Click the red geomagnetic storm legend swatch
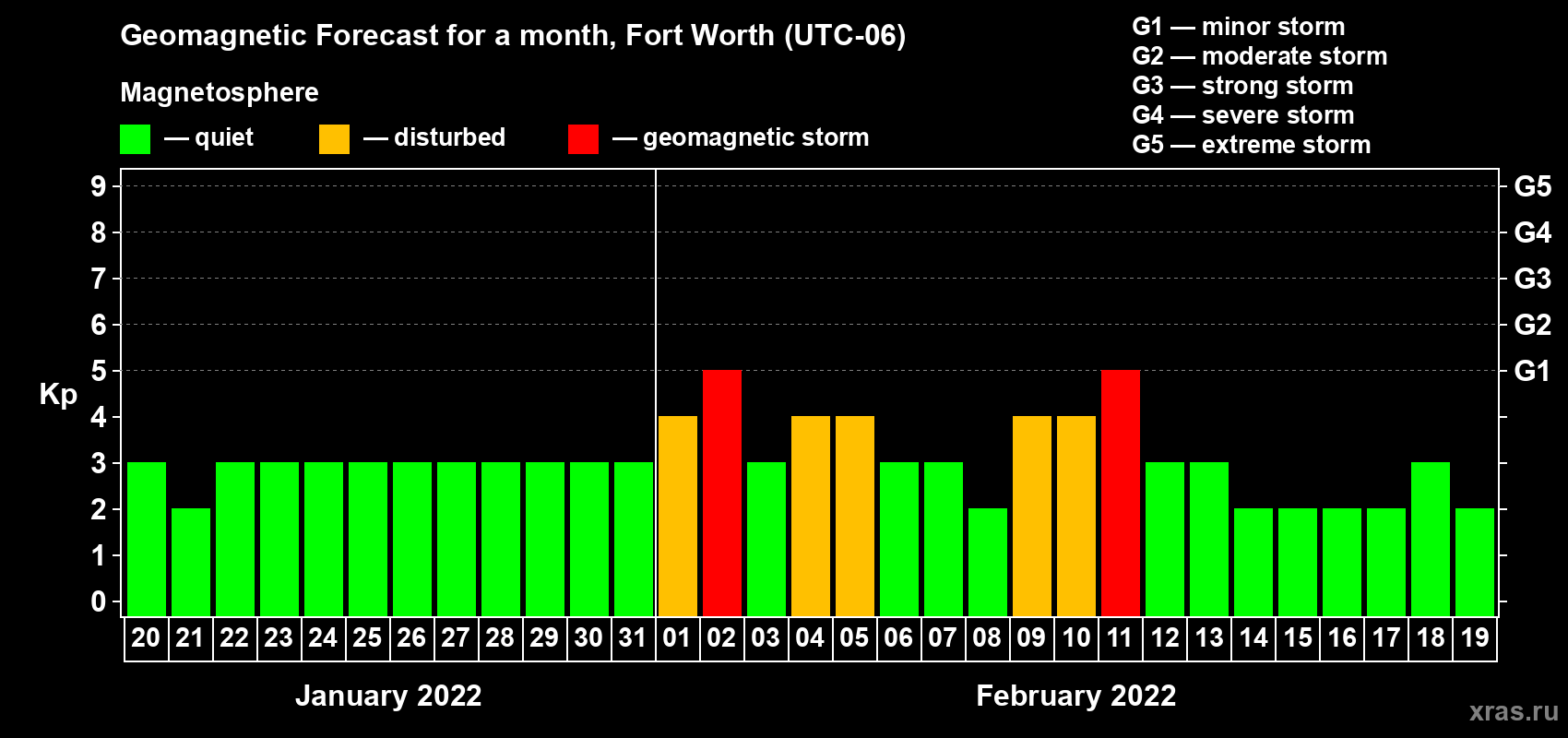 pos(583,139)
